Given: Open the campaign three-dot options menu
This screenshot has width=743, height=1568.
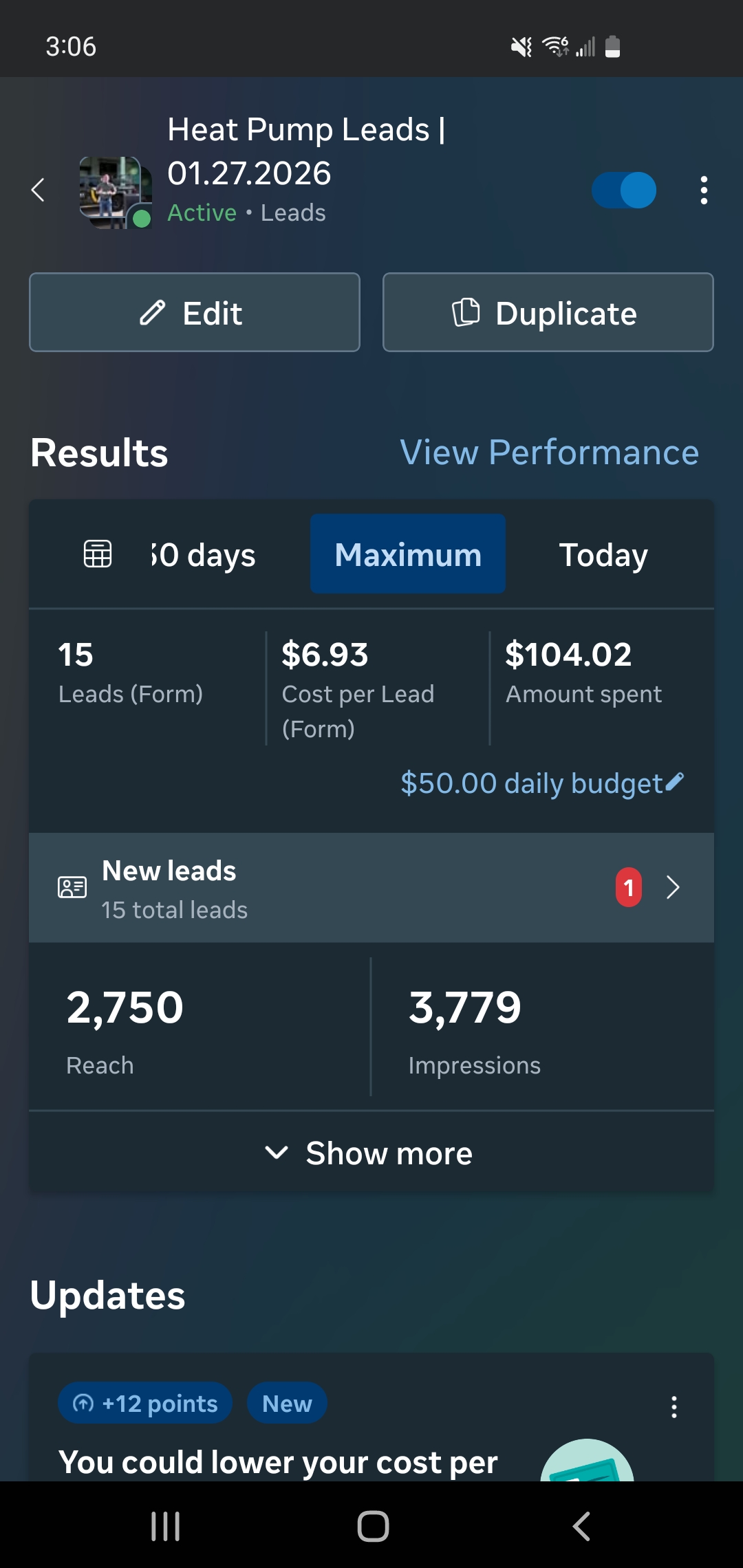Looking at the screenshot, I should click(703, 190).
